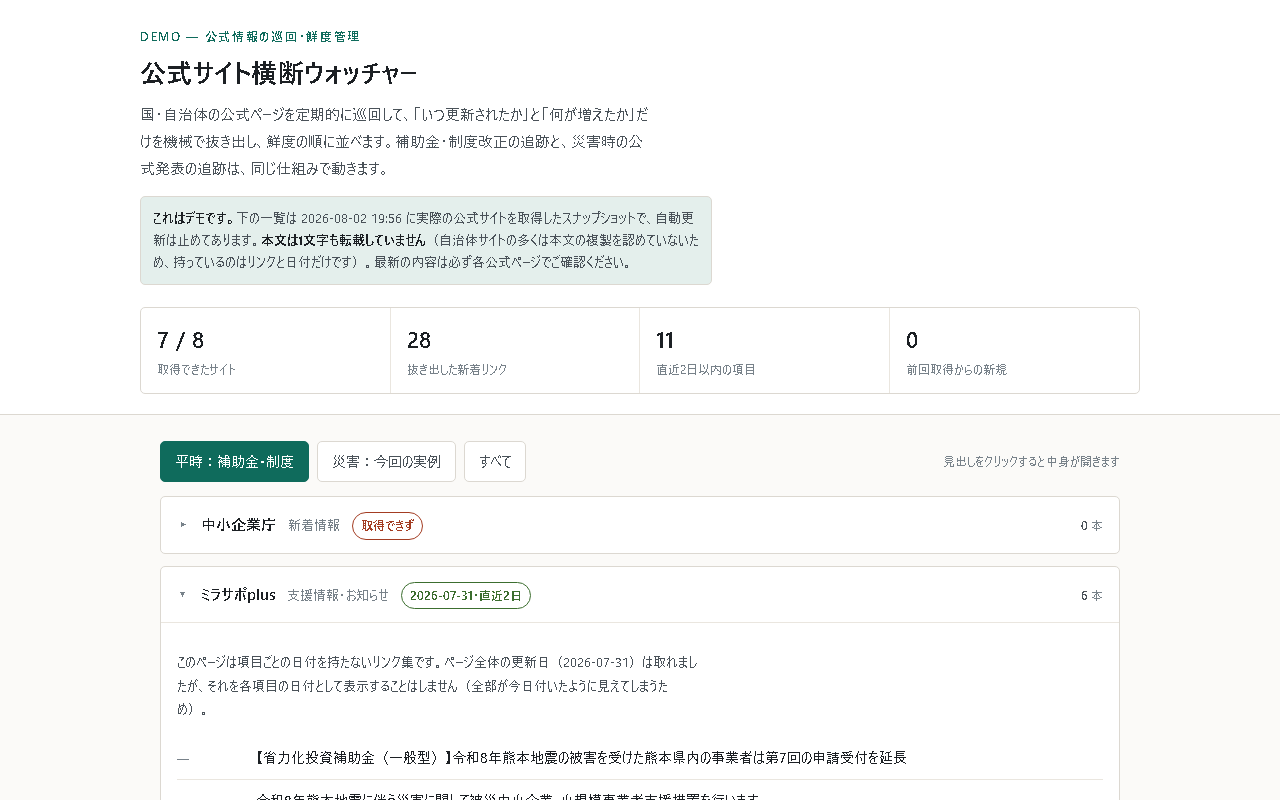The height and width of the screenshot is (800, 1280).
Task: Click the DEMO — 公式情報の巡回・鮮度管理 label
Action: (250, 37)
